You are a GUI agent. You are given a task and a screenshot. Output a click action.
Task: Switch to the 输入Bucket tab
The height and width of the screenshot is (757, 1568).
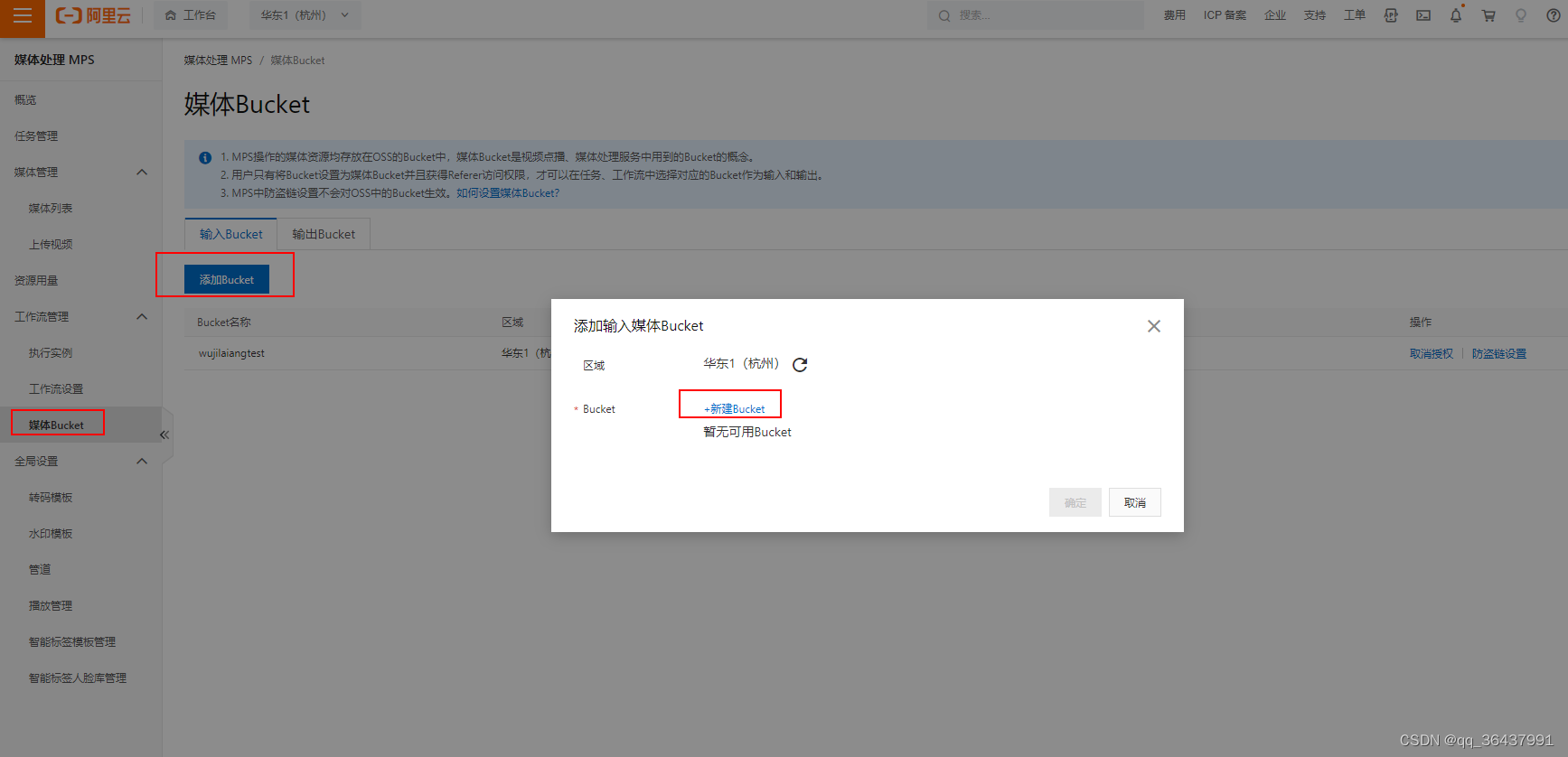pos(231,234)
